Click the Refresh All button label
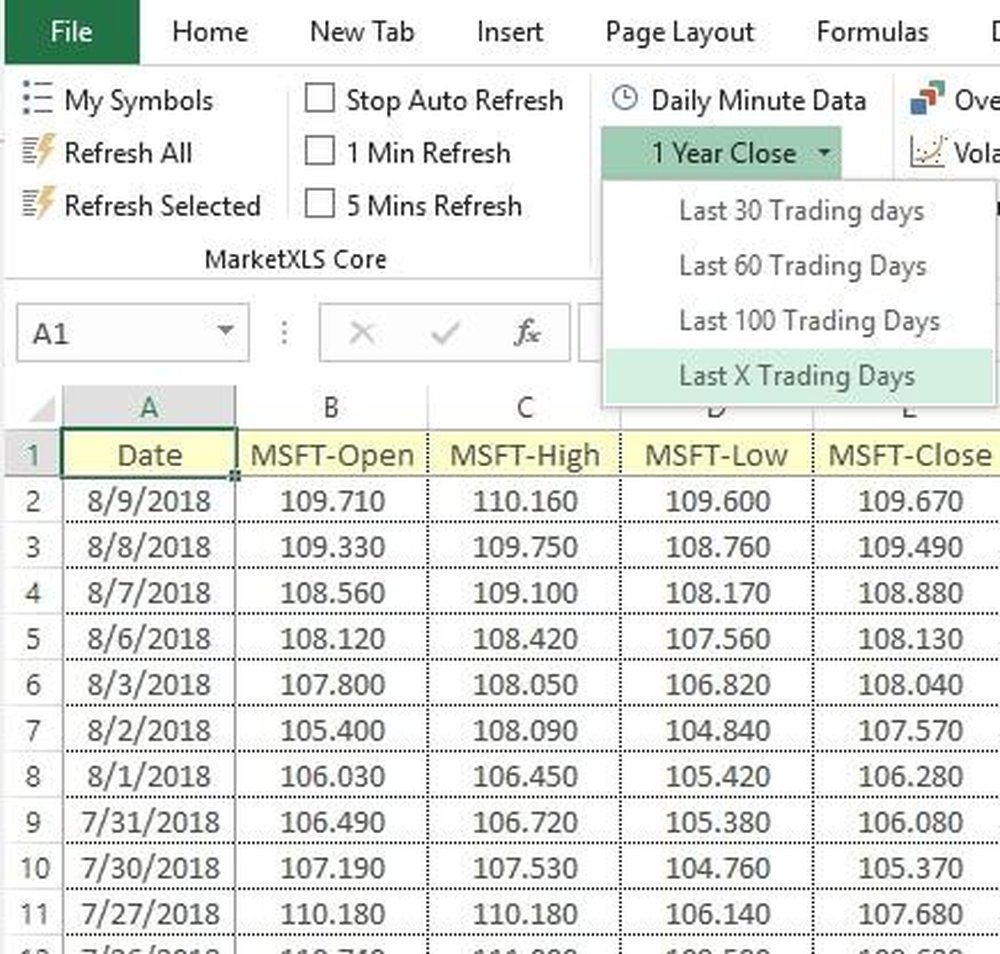Image resolution: width=1000 pixels, height=954 pixels. point(128,153)
